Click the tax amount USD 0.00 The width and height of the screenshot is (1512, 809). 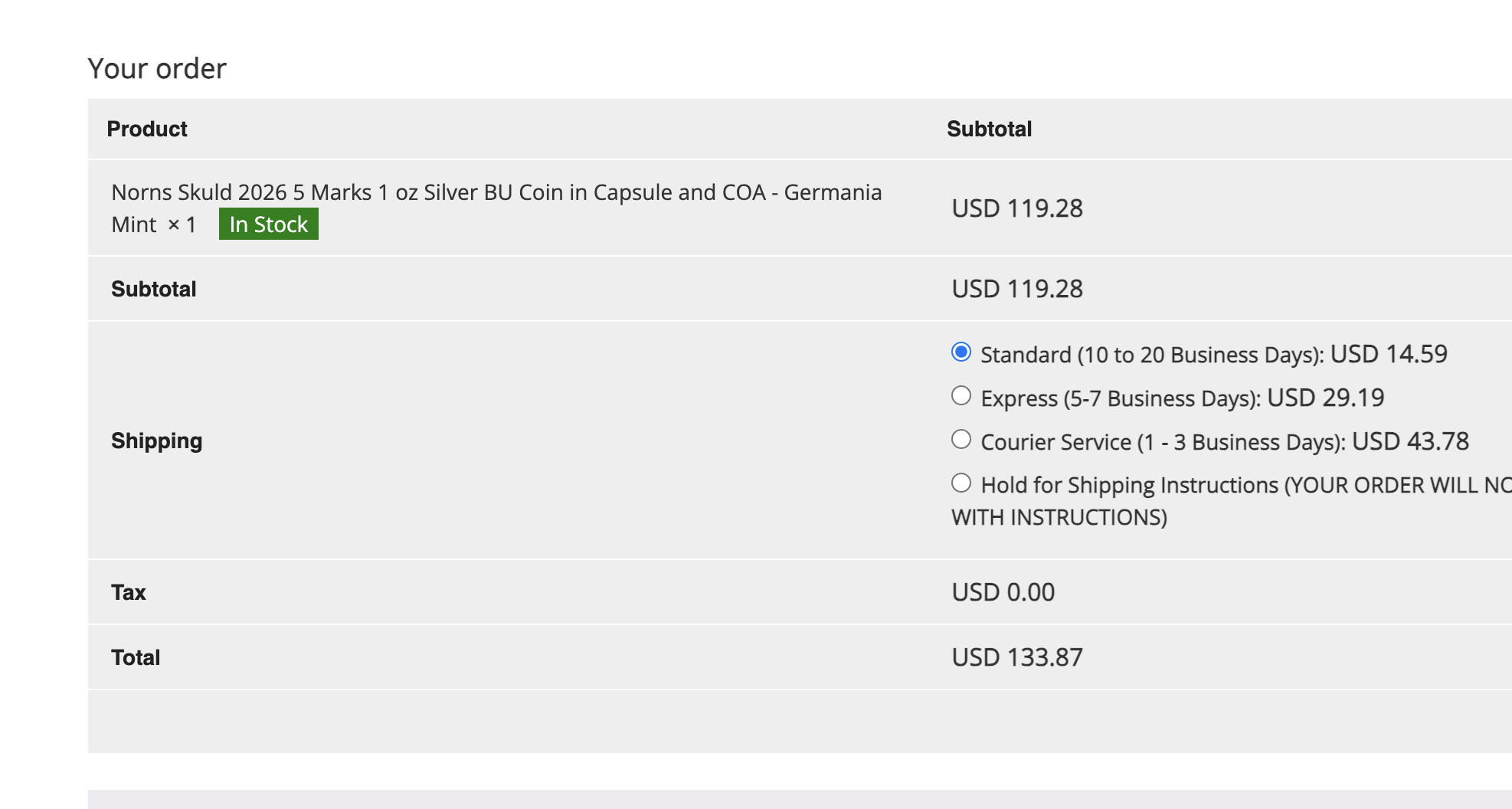coord(1003,592)
